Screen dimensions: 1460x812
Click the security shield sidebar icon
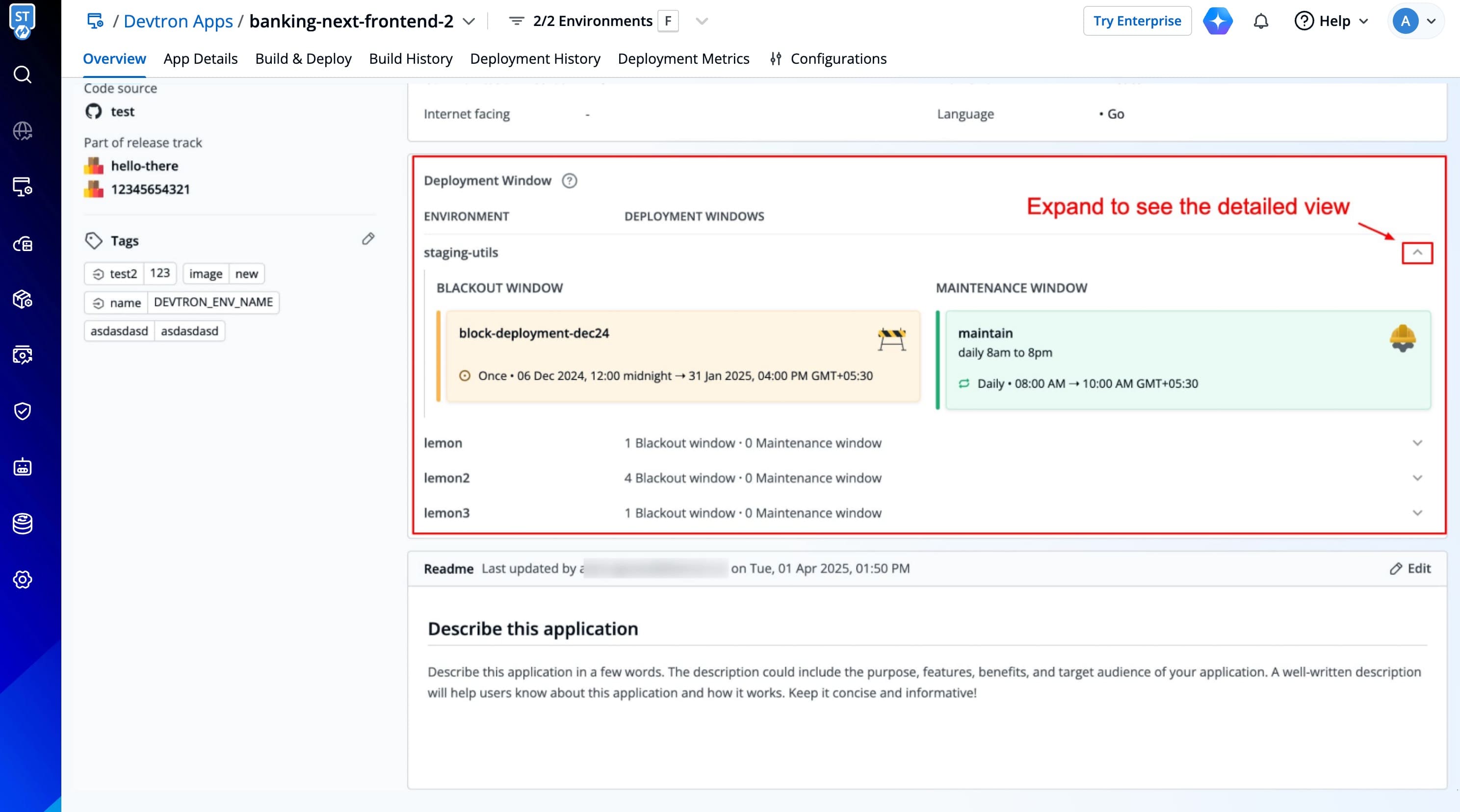click(22, 411)
